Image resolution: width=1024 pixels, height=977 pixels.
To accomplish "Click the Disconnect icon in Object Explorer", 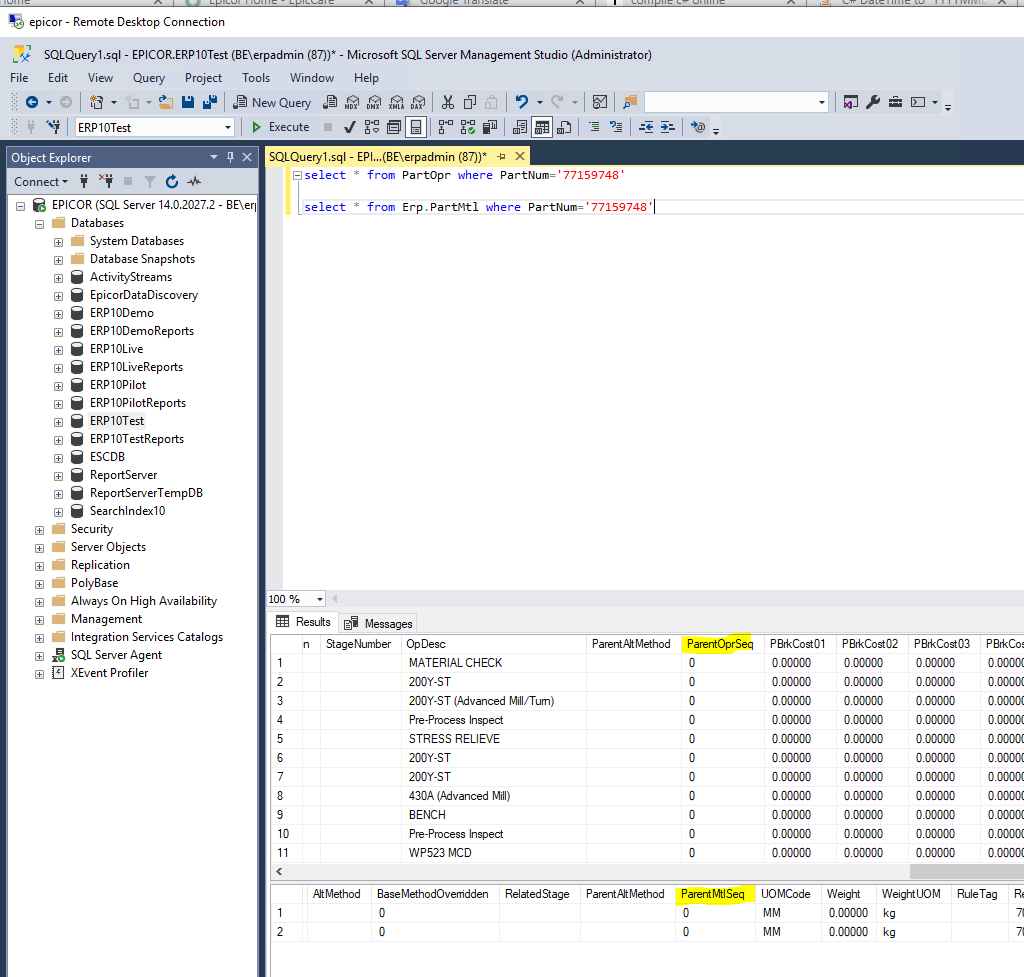I will tap(106, 182).
